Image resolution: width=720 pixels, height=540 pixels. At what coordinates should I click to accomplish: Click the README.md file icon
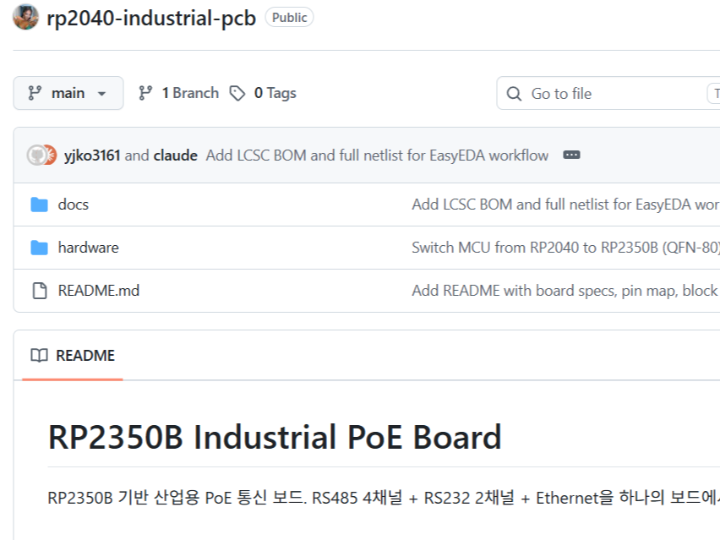39,291
